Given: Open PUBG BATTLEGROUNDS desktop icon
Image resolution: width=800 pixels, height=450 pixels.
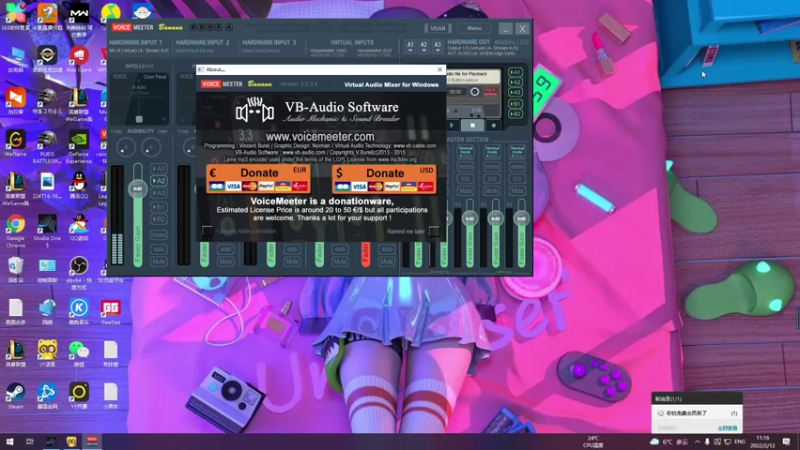Looking at the screenshot, I should (x=47, y=147).
